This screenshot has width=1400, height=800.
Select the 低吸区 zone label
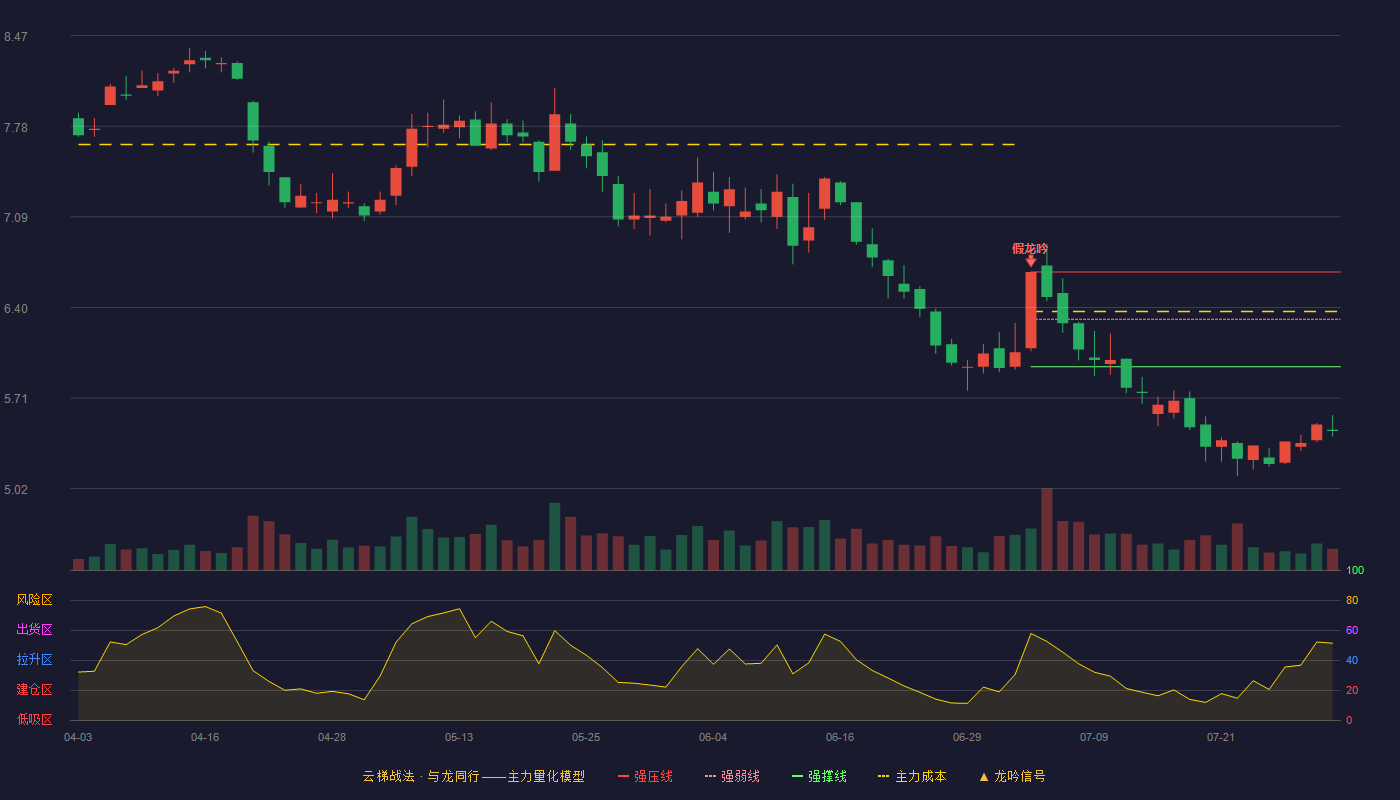[34, 719]
